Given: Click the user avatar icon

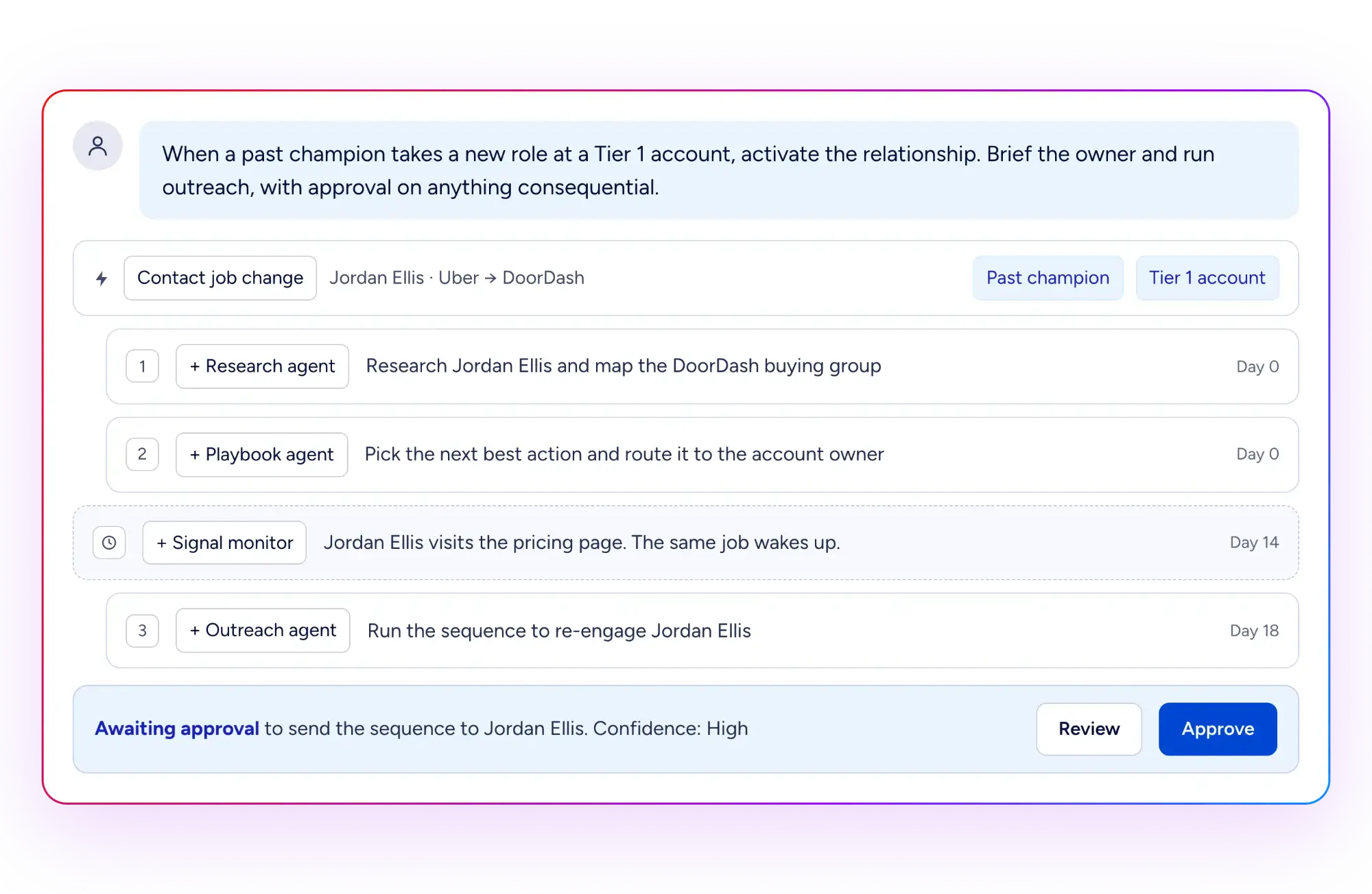Looking at the screenshot, I should click(x=97, y=146).
